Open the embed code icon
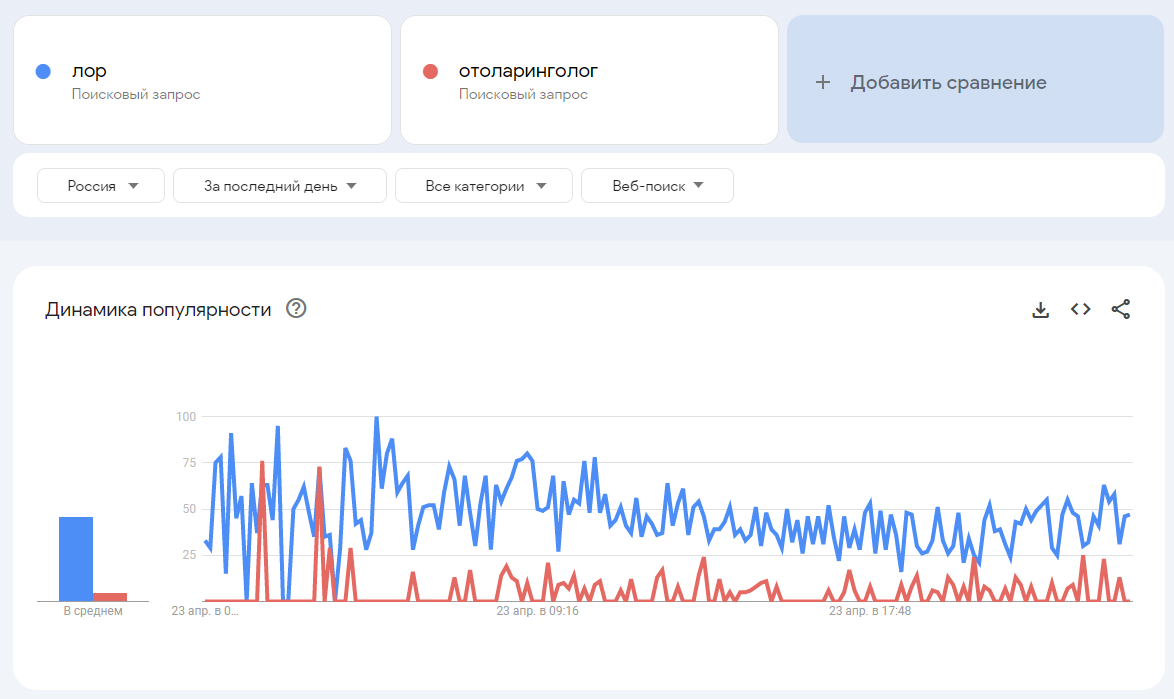This screenshot has height=699, width=1174. click(1080, 309)
